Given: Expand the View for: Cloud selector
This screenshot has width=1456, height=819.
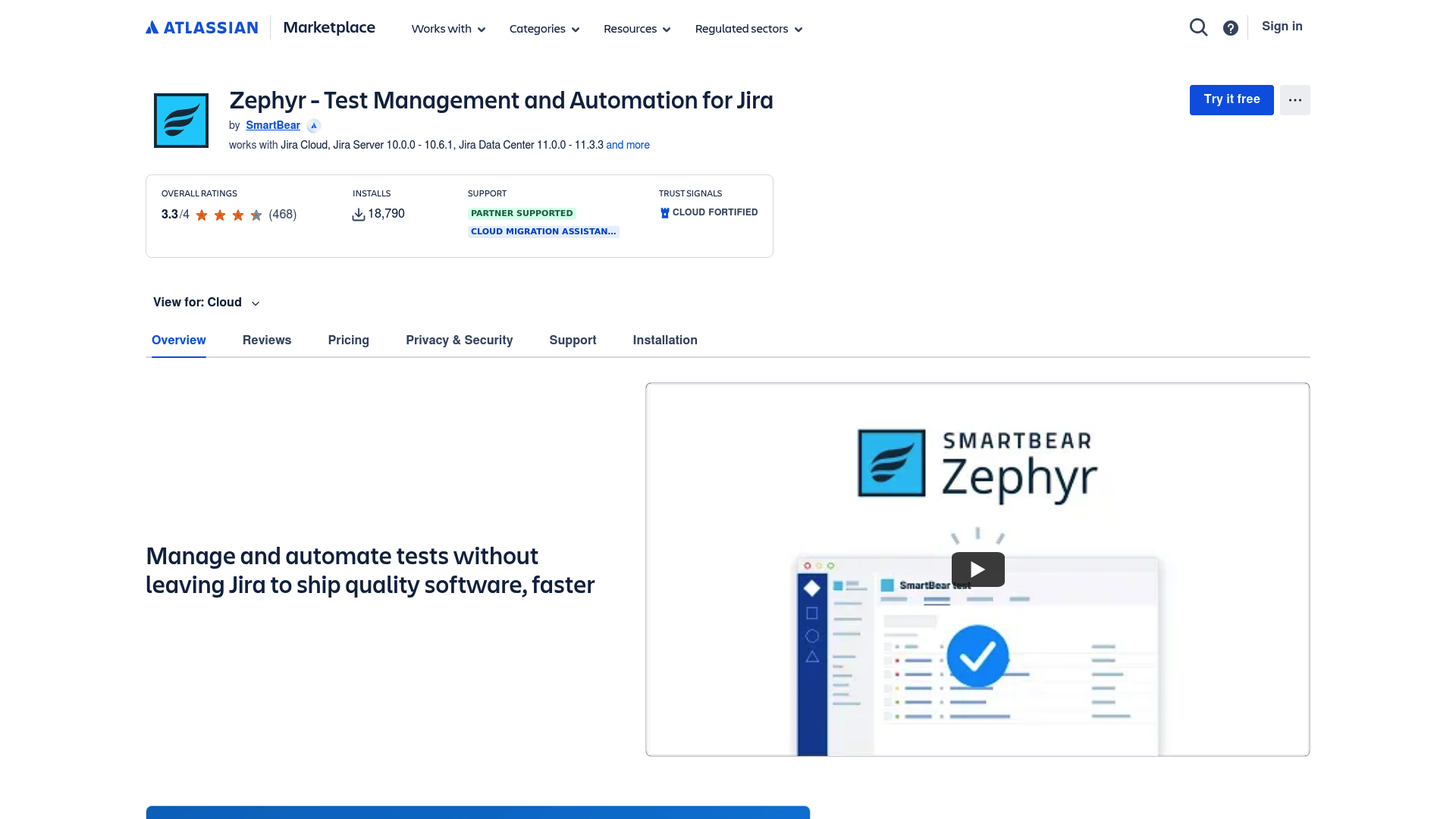Looking at the screenshot, I should 206,302.
